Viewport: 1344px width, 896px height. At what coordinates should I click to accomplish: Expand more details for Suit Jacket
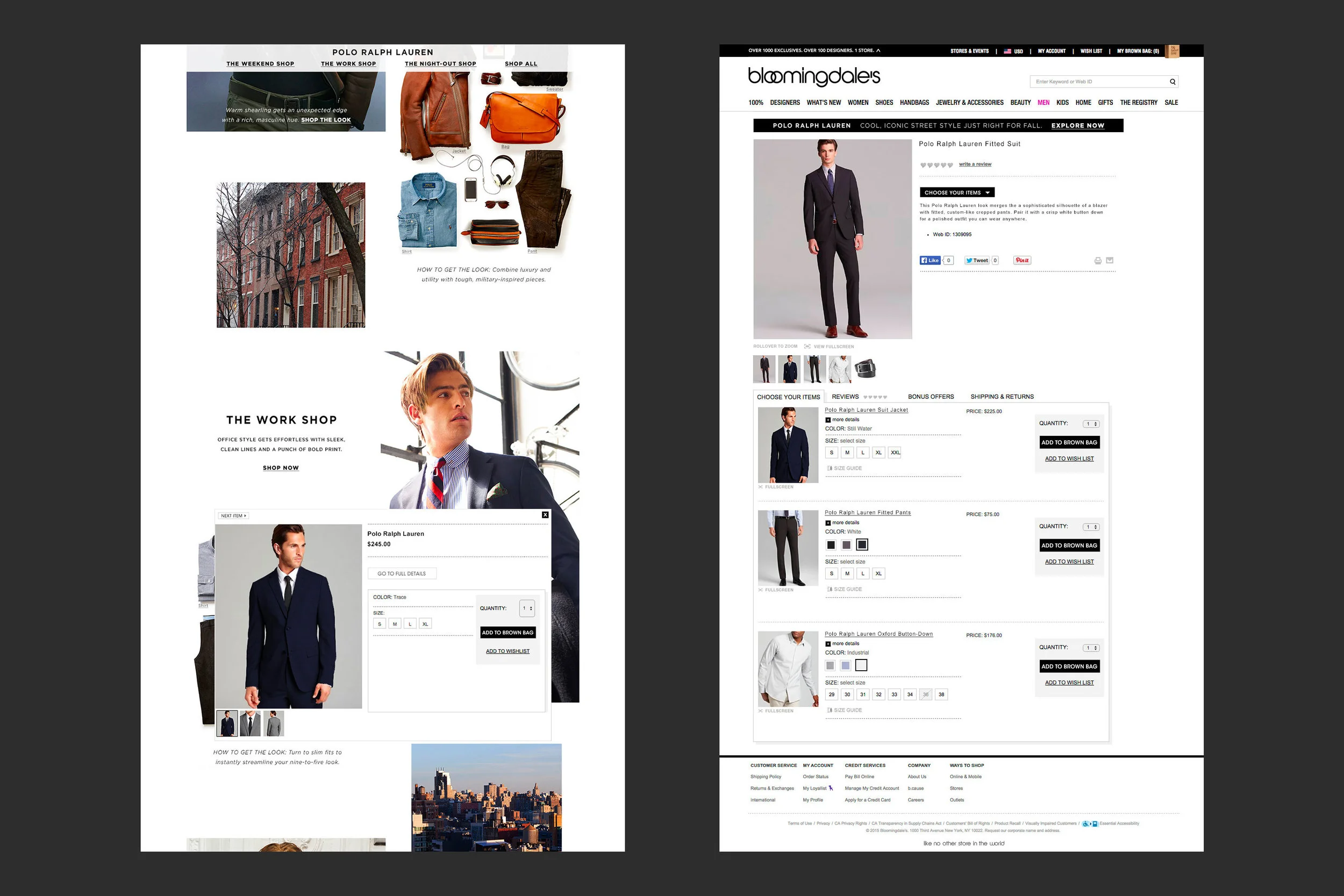tap(842, 419)
